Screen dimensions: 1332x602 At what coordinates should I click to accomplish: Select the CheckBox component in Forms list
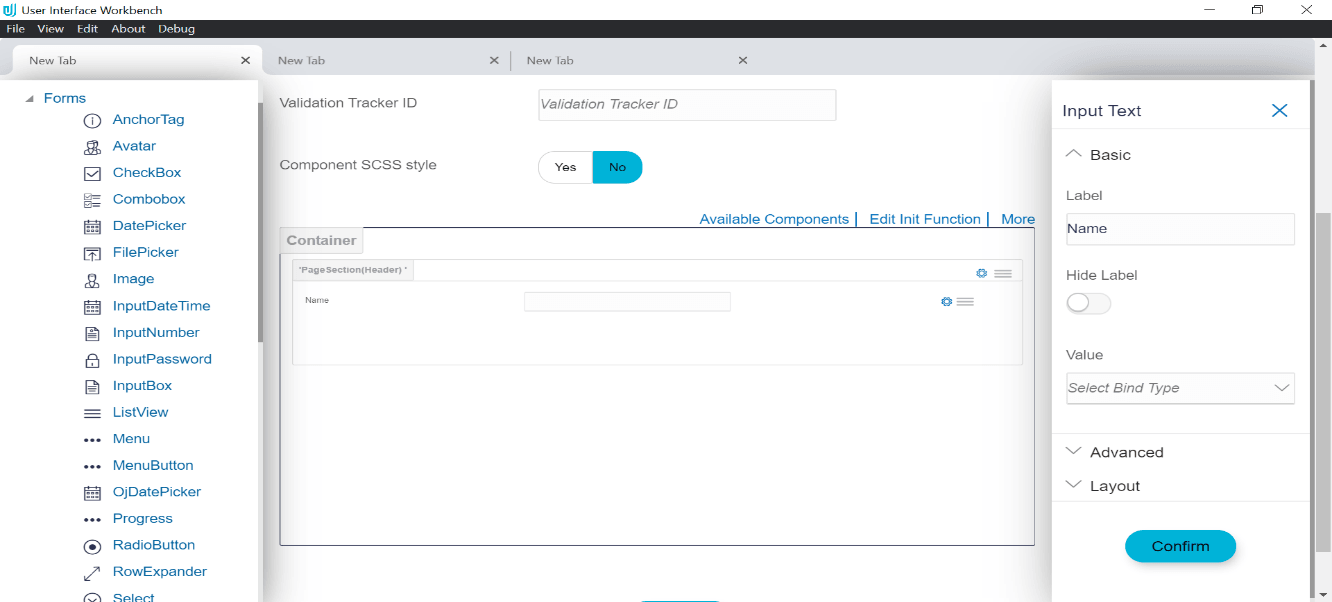coord(146,172)
